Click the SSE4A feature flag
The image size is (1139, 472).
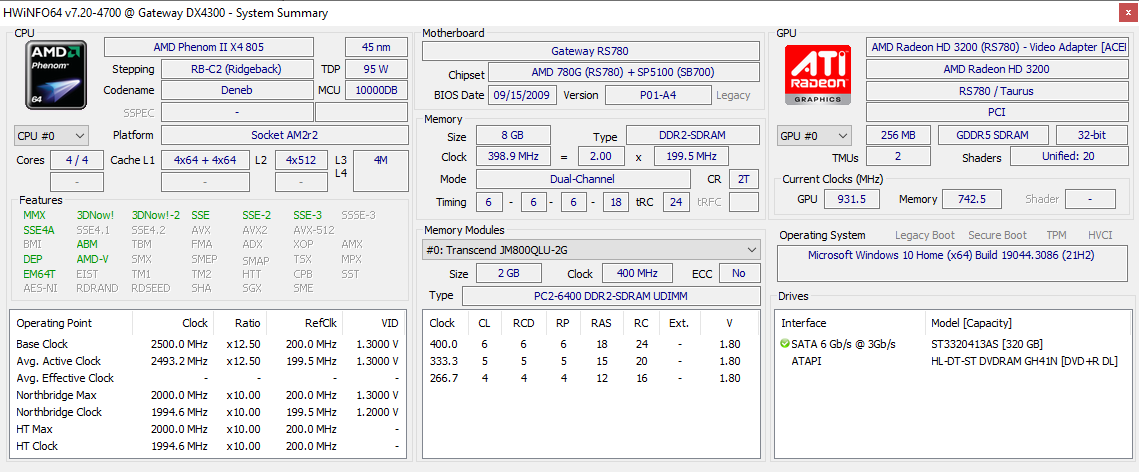pos(38,229)
